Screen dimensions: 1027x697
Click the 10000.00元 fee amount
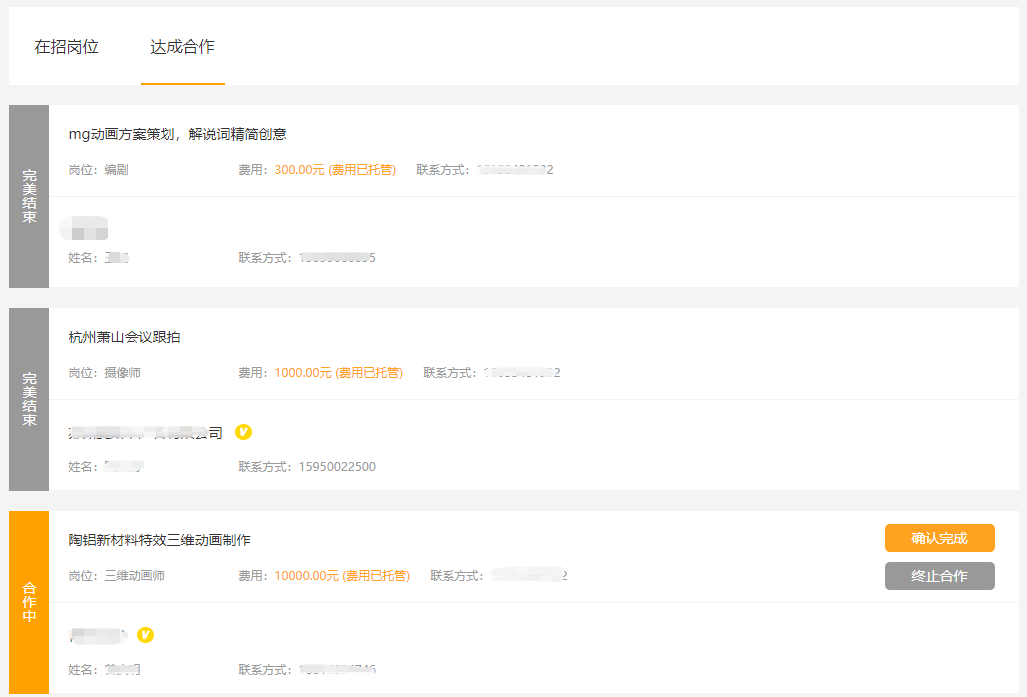(307, 576)
